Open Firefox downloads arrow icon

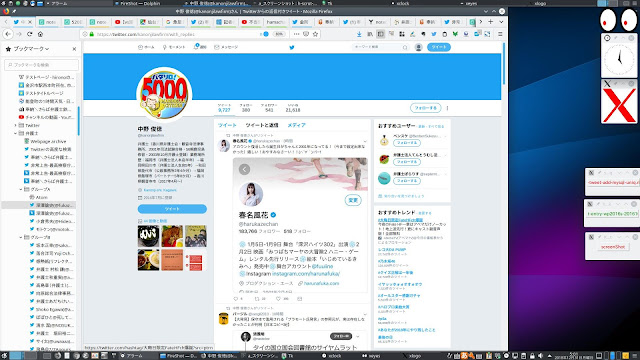pos(359,34)
